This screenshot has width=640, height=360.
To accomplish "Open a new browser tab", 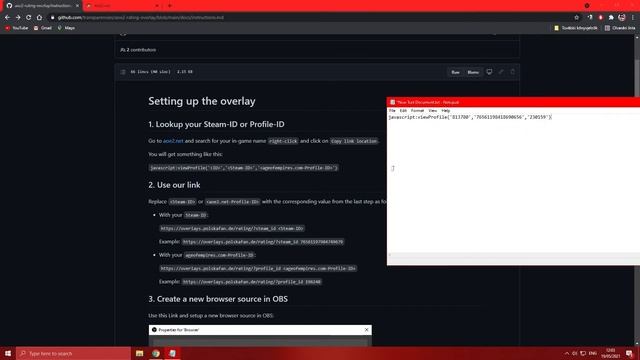I will point(170,6).
